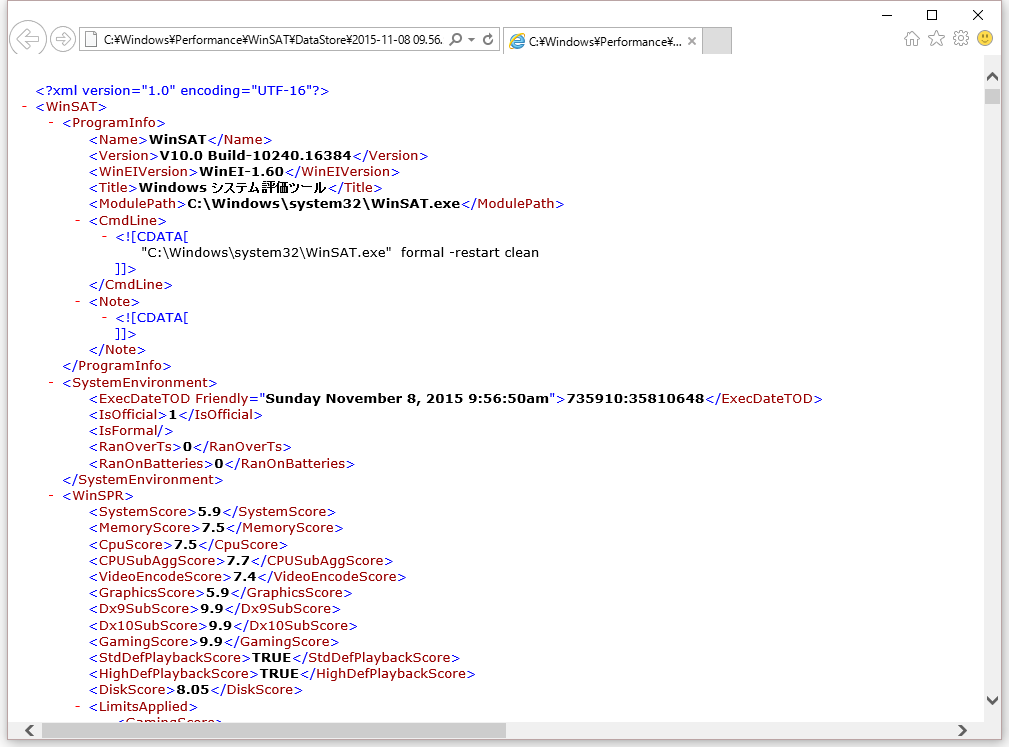
Task: Click the Dx10SubScore 9.9 line
Action: (x=223, y=626)
